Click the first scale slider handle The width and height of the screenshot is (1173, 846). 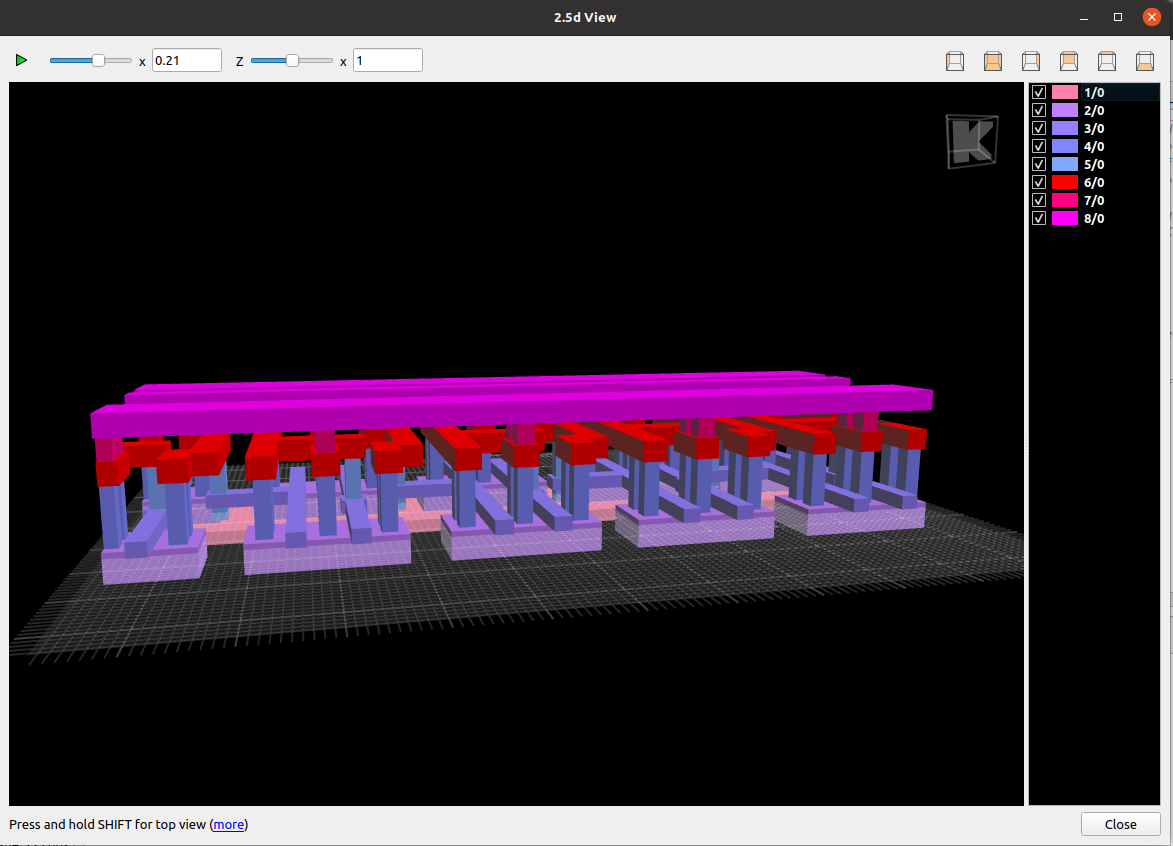98,61
